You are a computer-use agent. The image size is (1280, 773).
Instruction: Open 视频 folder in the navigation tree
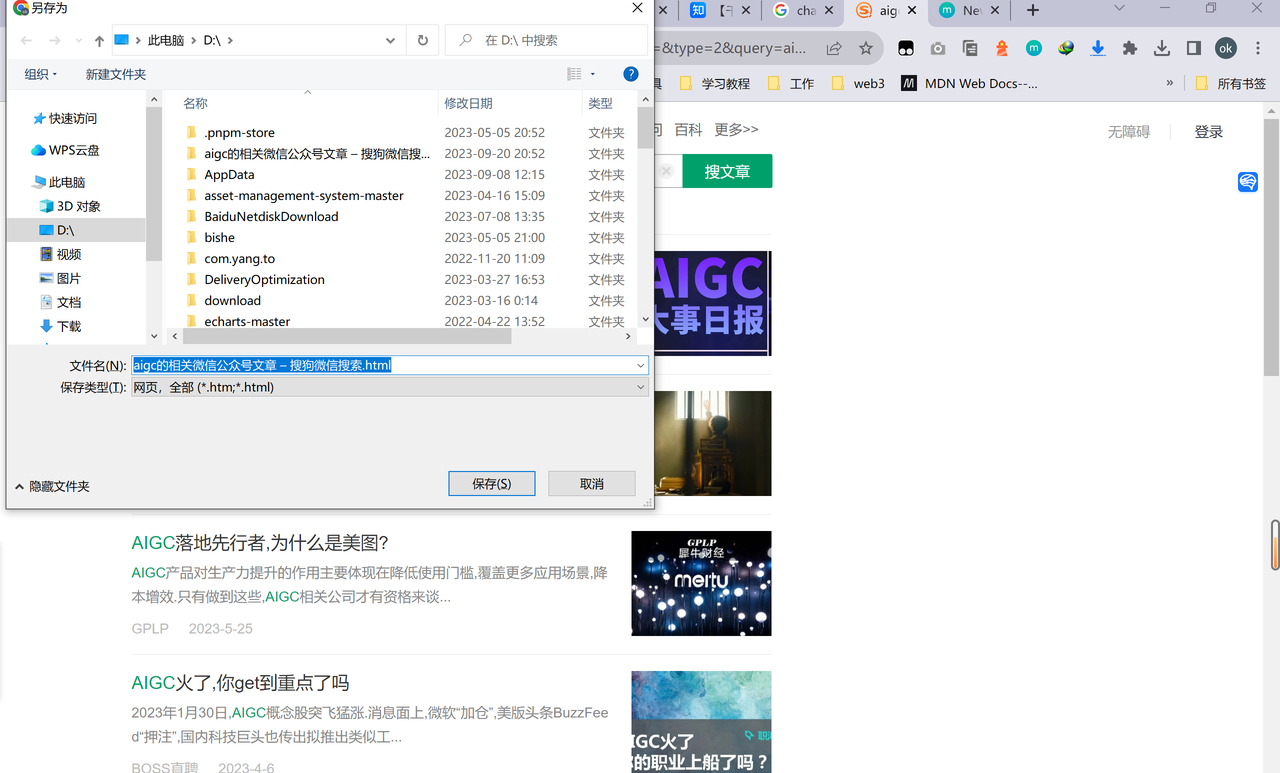tap(60, 254)
